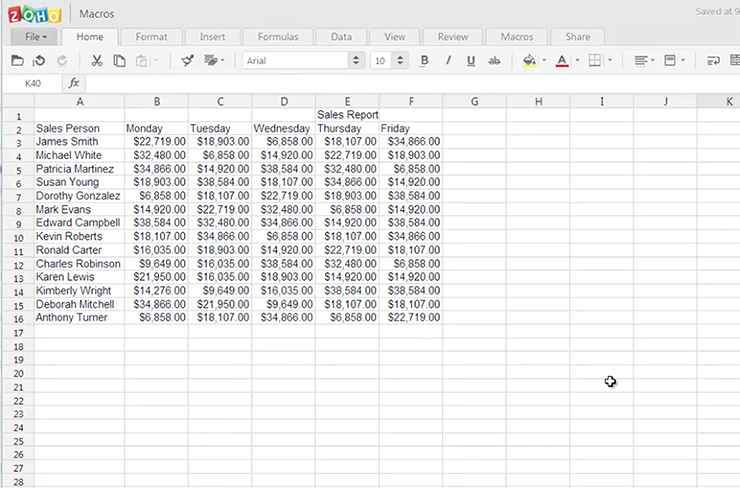Open the font size dropdown
Image resolution: width=740 pixels, height=488 pixels.
[401, 61]
